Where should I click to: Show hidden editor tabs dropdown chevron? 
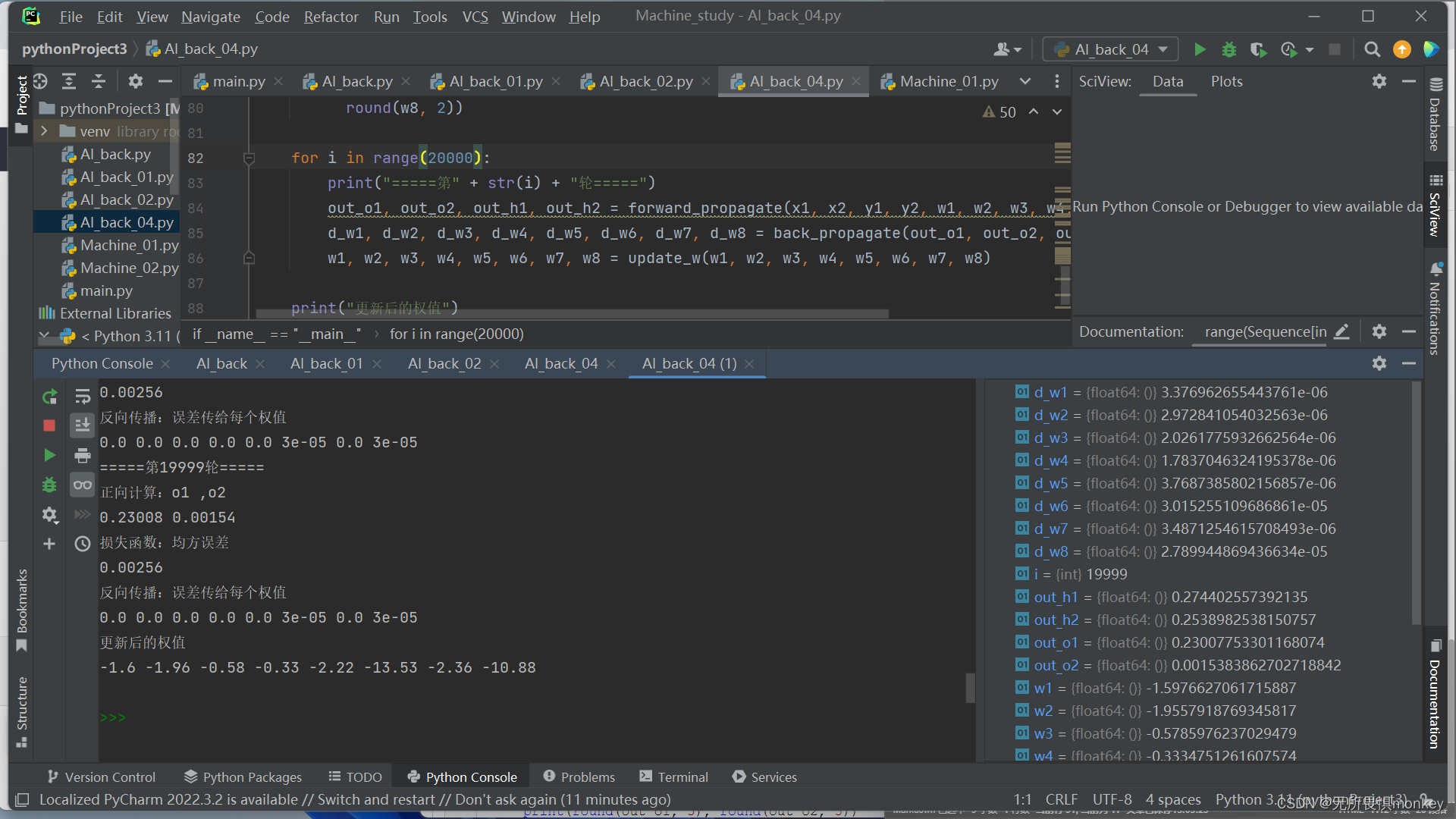click(x=1025, y=81)
